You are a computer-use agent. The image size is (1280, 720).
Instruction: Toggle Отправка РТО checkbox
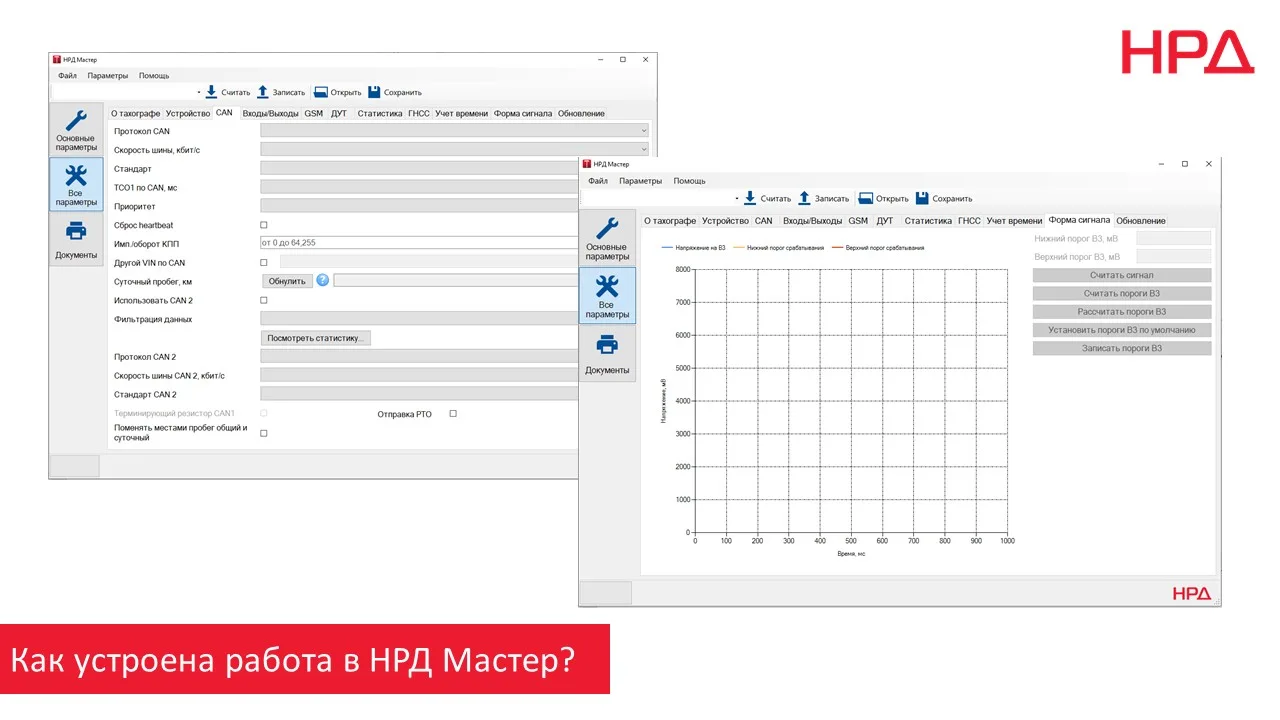[x=453, y=413]
